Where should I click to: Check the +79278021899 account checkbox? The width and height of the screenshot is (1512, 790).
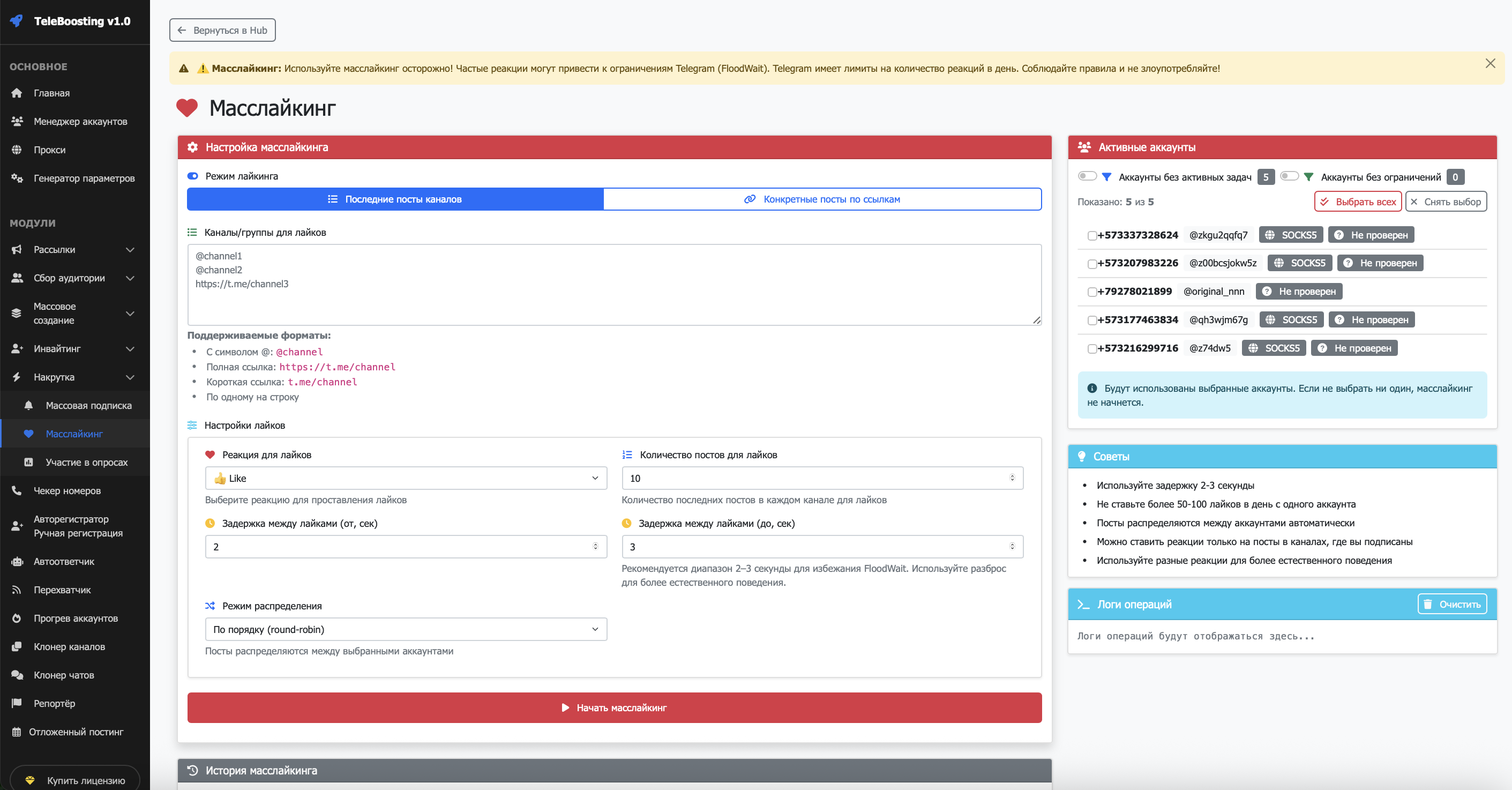tap(1092, 292)
